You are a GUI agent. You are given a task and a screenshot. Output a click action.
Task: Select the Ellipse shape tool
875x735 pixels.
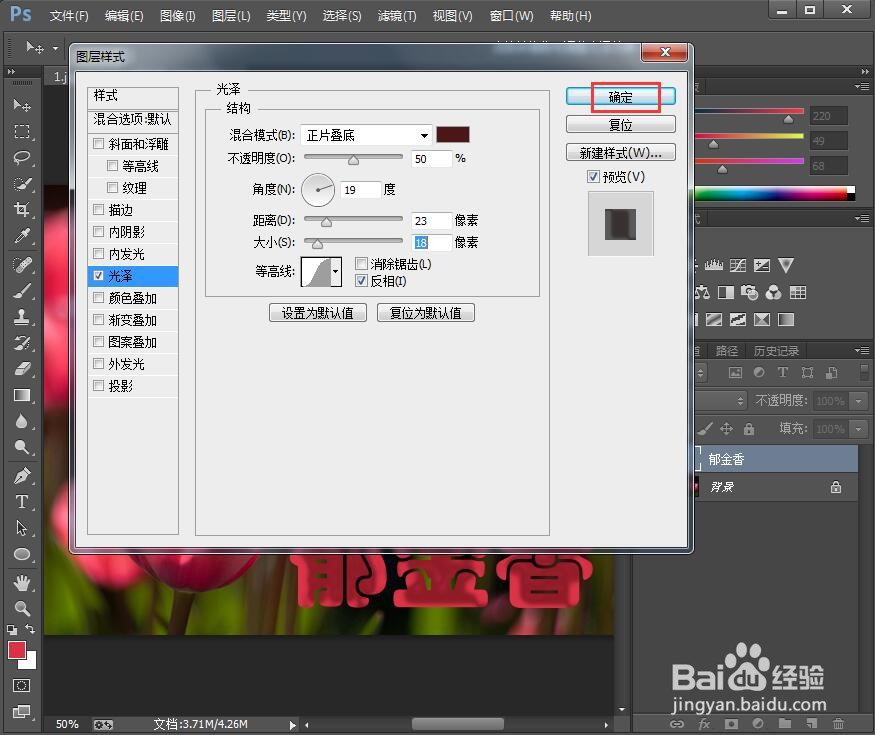22,554
